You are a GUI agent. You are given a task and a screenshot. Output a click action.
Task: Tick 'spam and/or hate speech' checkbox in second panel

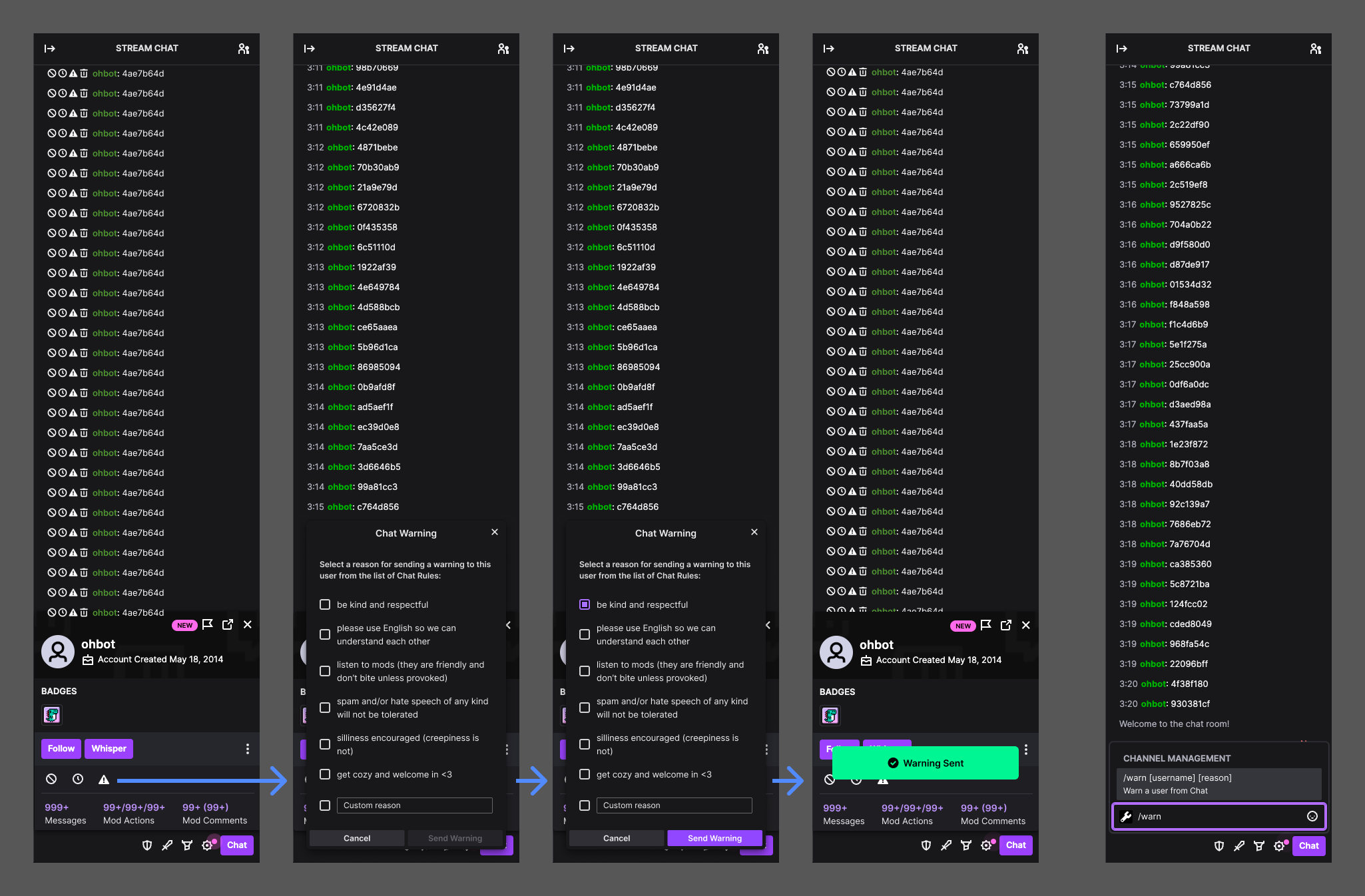tap(325, 708)
